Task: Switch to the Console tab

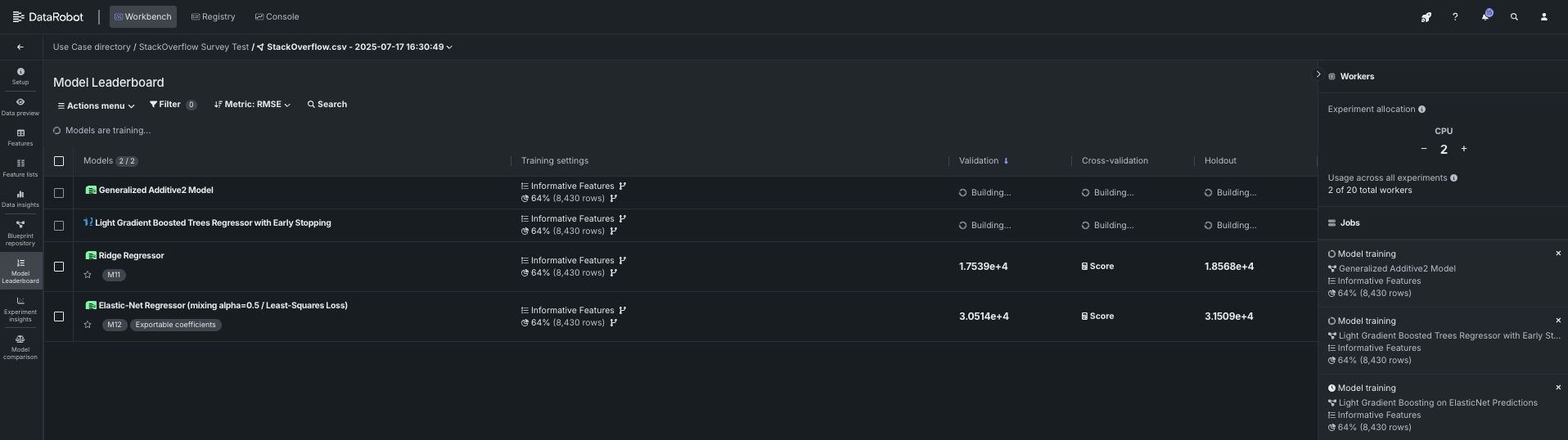Action: click(x=277, y=16)
